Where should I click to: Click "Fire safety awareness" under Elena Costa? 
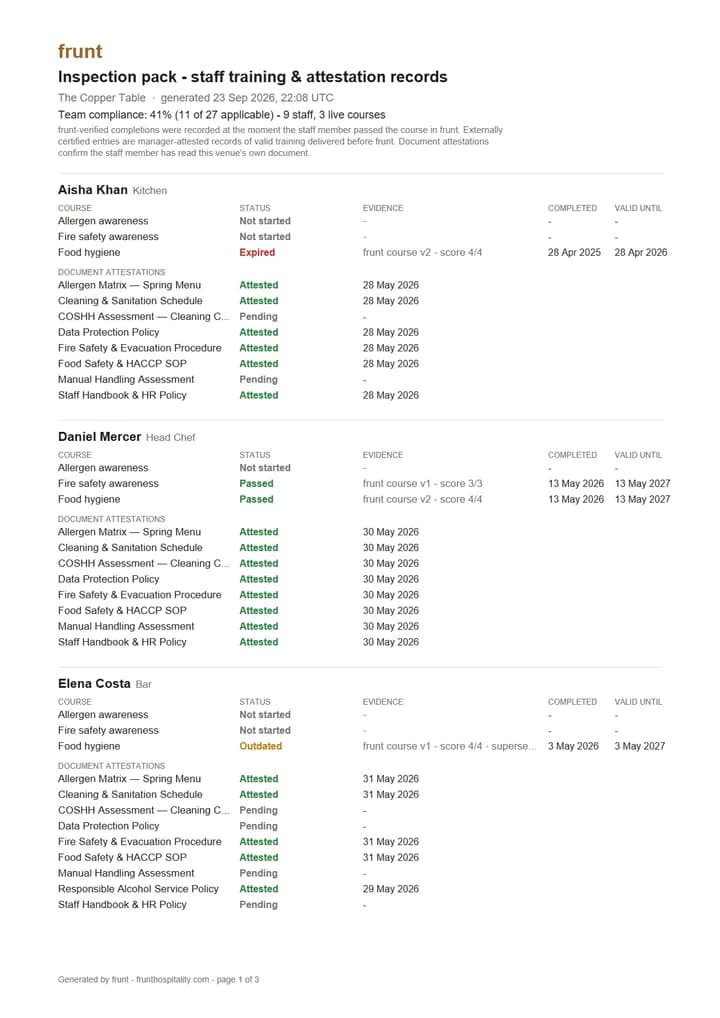click(108, 730)
